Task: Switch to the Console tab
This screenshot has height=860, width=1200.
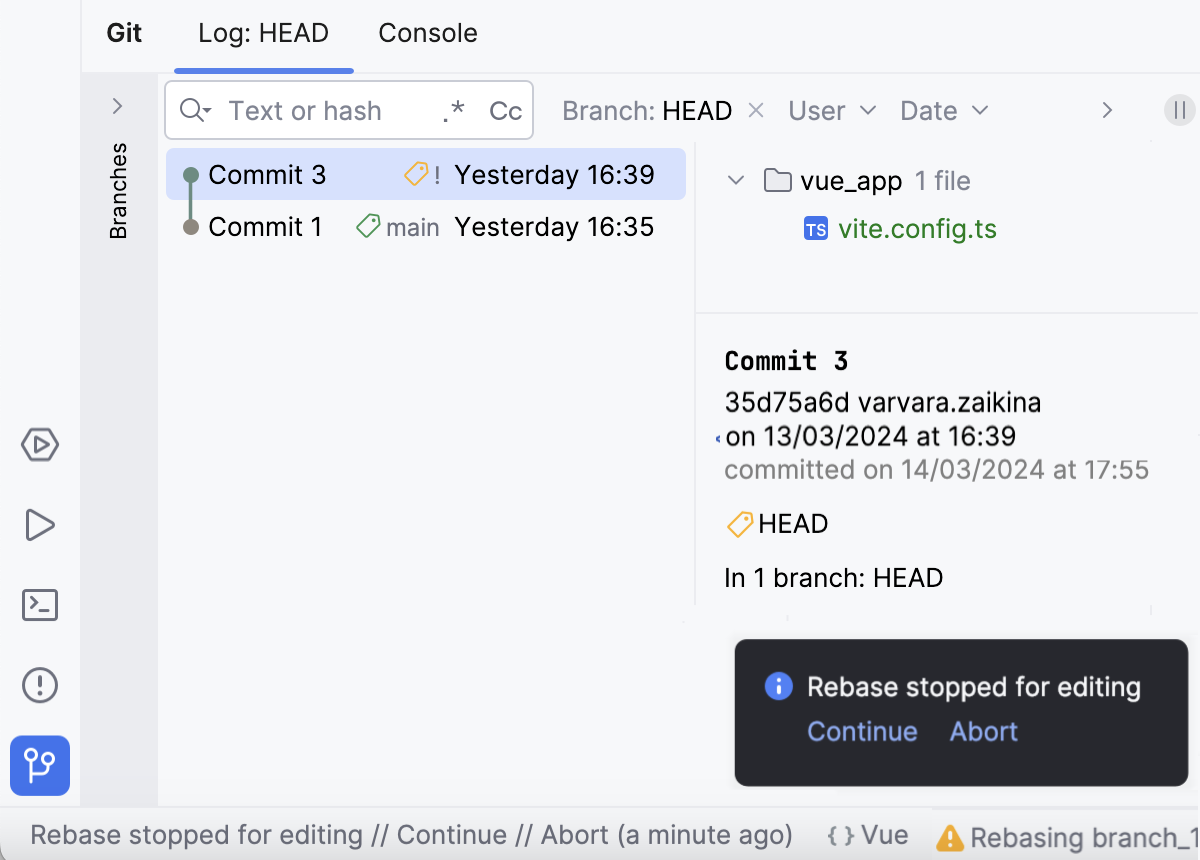Action: [427, 33]
